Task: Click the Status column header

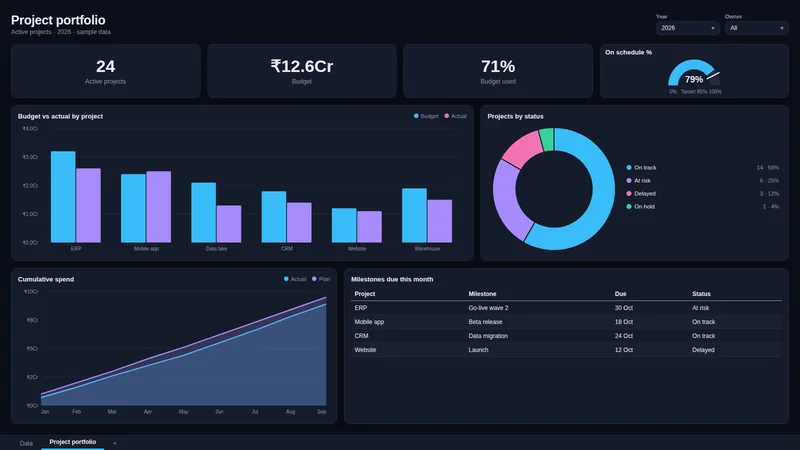Action: pyautogui.click(x=701, y=294)
